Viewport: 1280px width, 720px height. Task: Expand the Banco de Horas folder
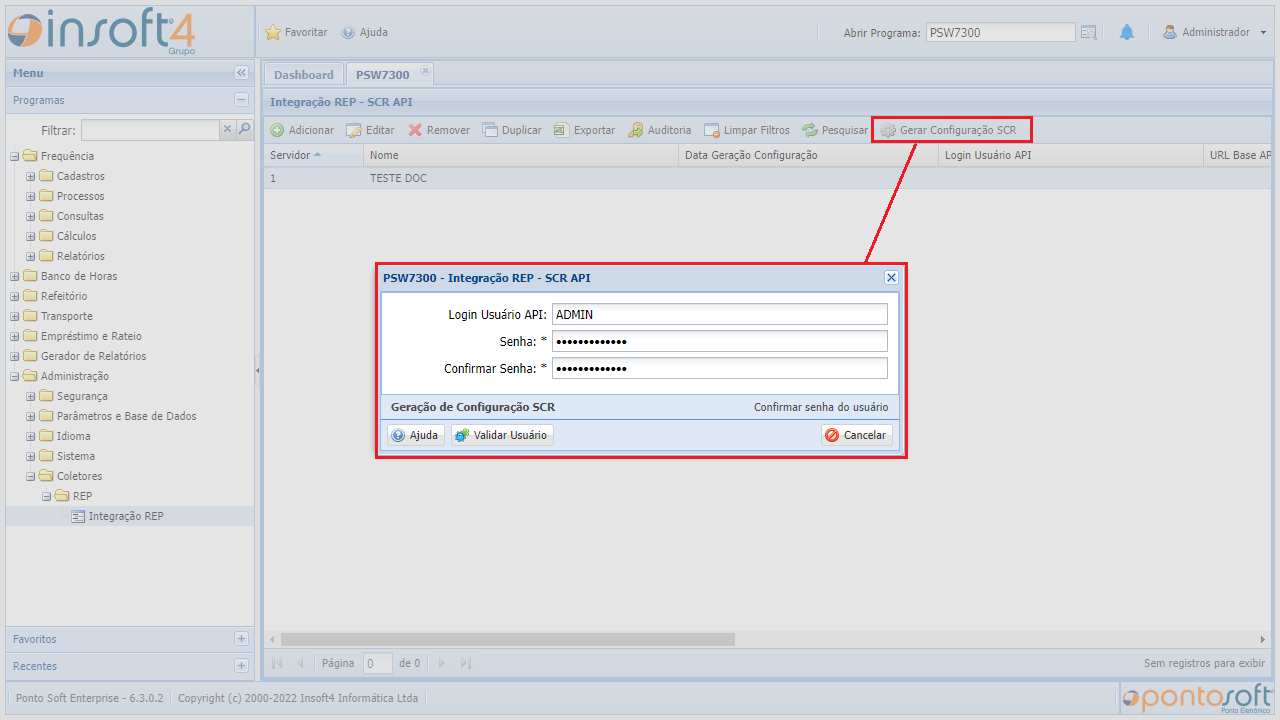pos(13,276)
